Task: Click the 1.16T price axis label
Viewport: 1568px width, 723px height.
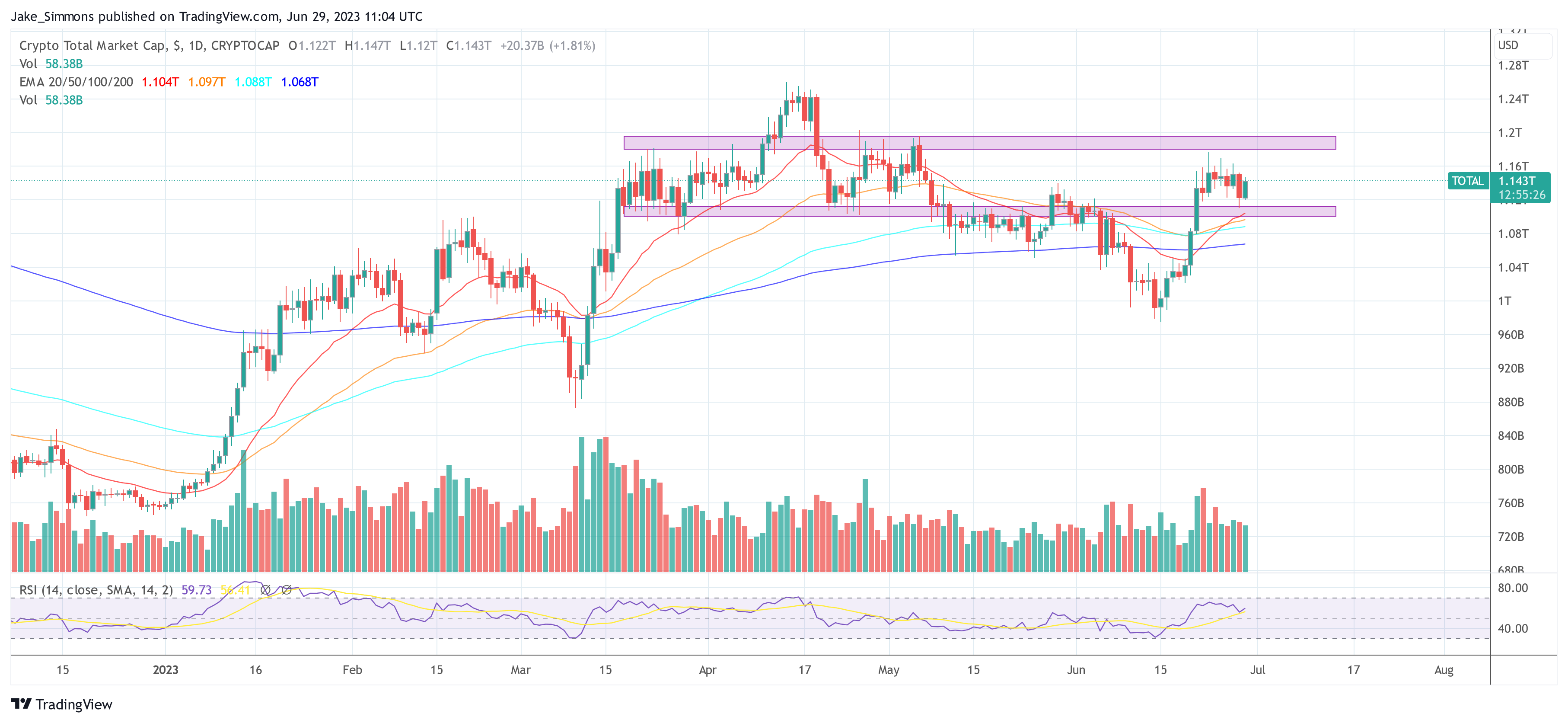Action: tap(1513, 166)
